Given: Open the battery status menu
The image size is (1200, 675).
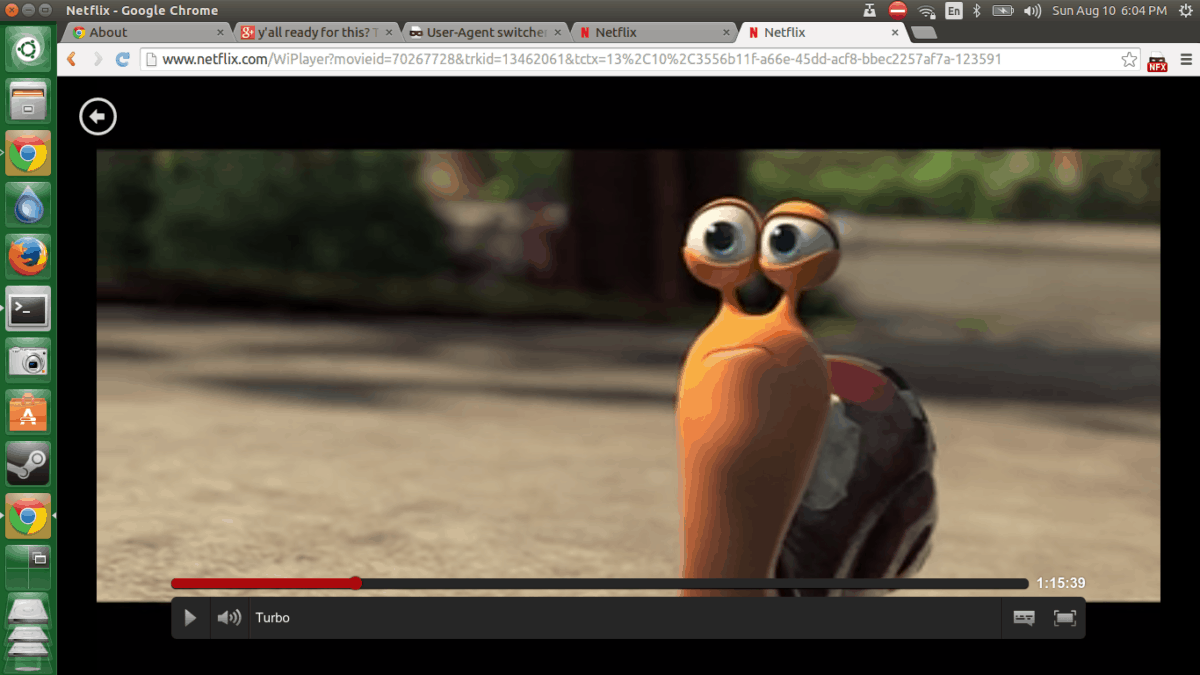Looking at the screenshot, I should (x=1003, y=11).
